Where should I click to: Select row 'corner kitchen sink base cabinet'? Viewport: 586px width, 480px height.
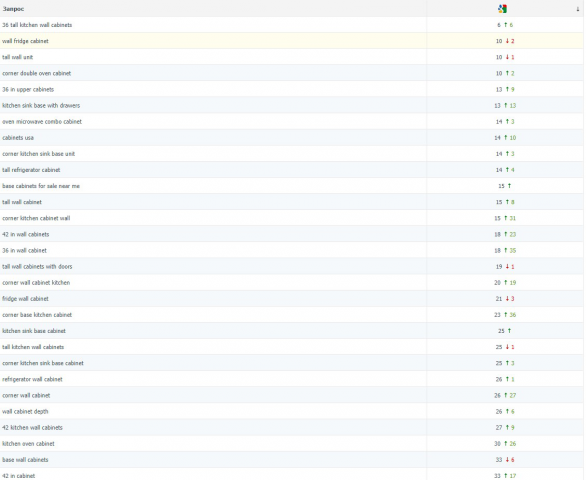pyautogui.click(x=292, y=363)
